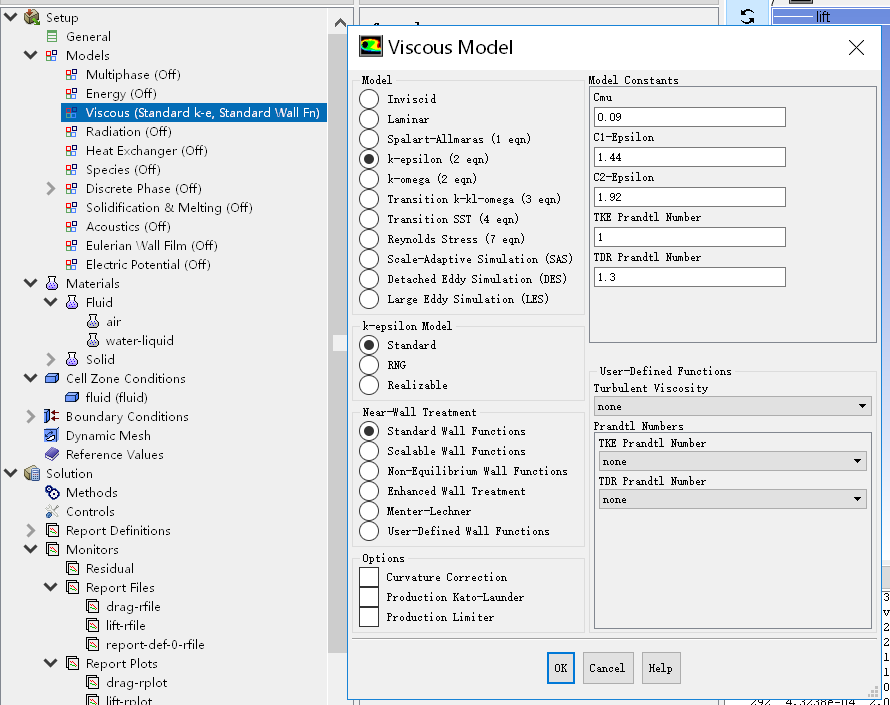Click the TDR Prandtl Number constant field

pyautogui.click(x=690, y=277)
